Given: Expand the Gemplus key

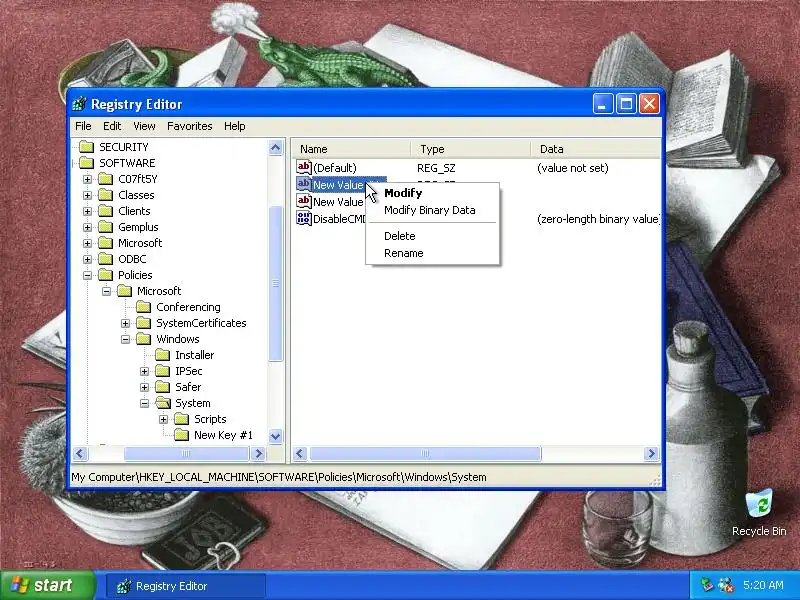Looking at the screenshot, I should point(87,227).
